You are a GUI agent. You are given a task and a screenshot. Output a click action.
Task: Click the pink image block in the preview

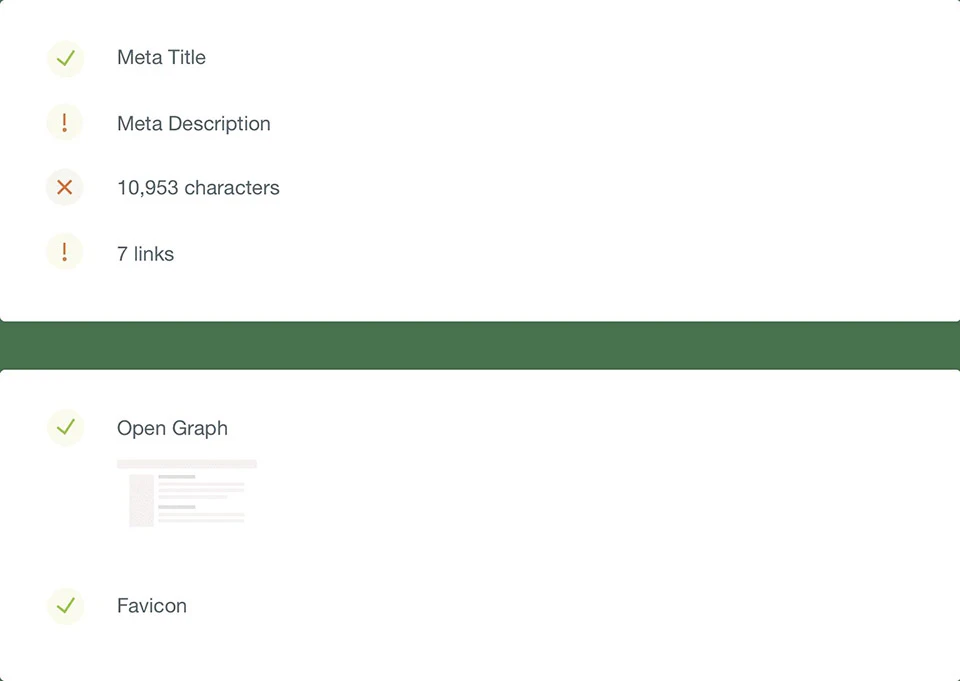point(141,500)
